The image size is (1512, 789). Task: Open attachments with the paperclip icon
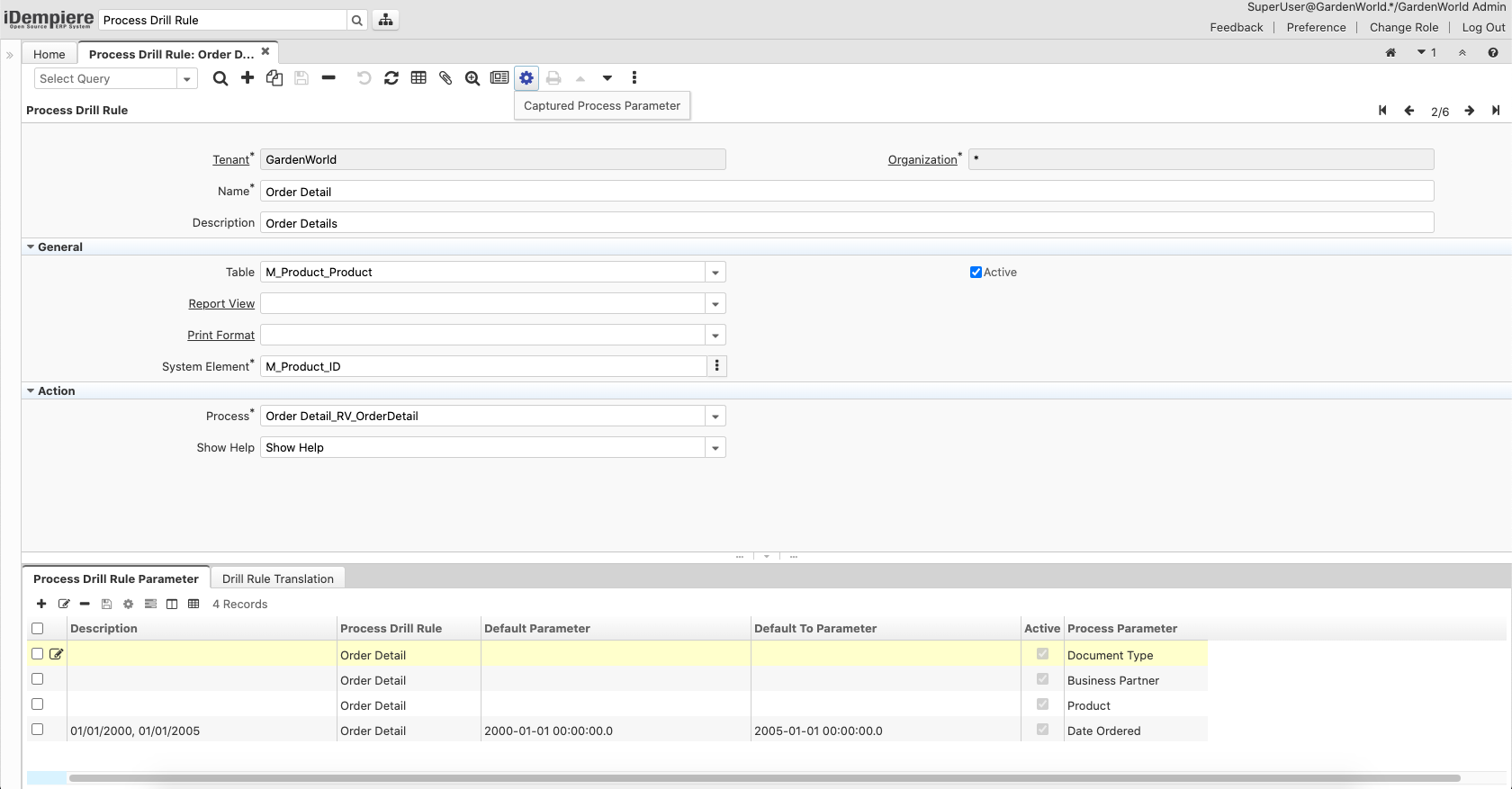click(445, 78)
